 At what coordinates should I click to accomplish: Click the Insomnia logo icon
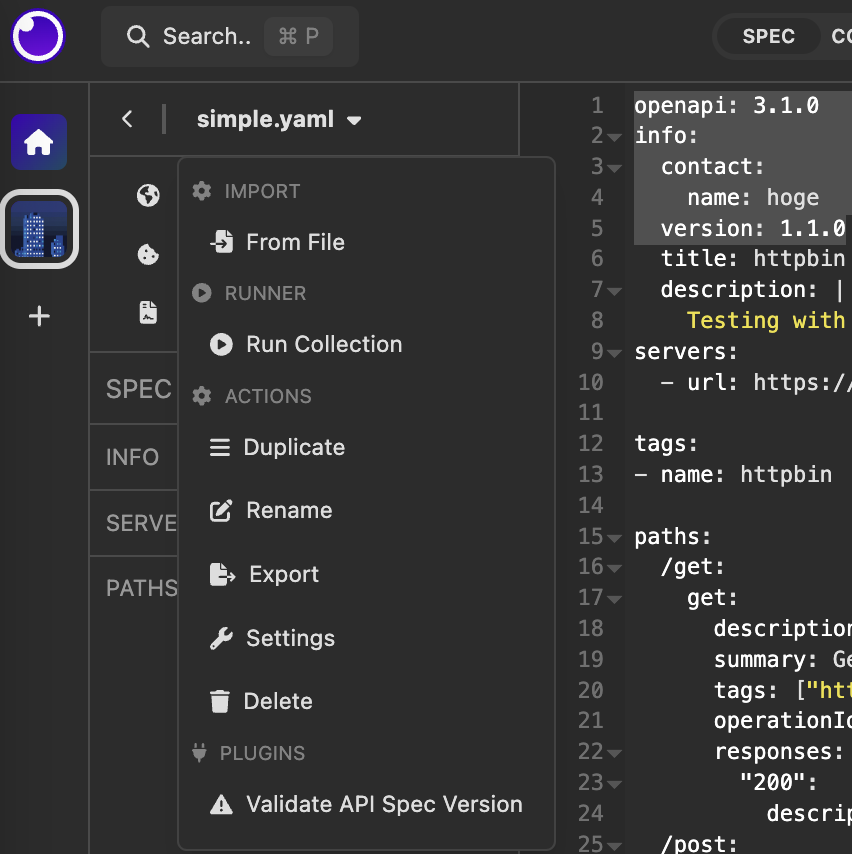coord(38,36)
